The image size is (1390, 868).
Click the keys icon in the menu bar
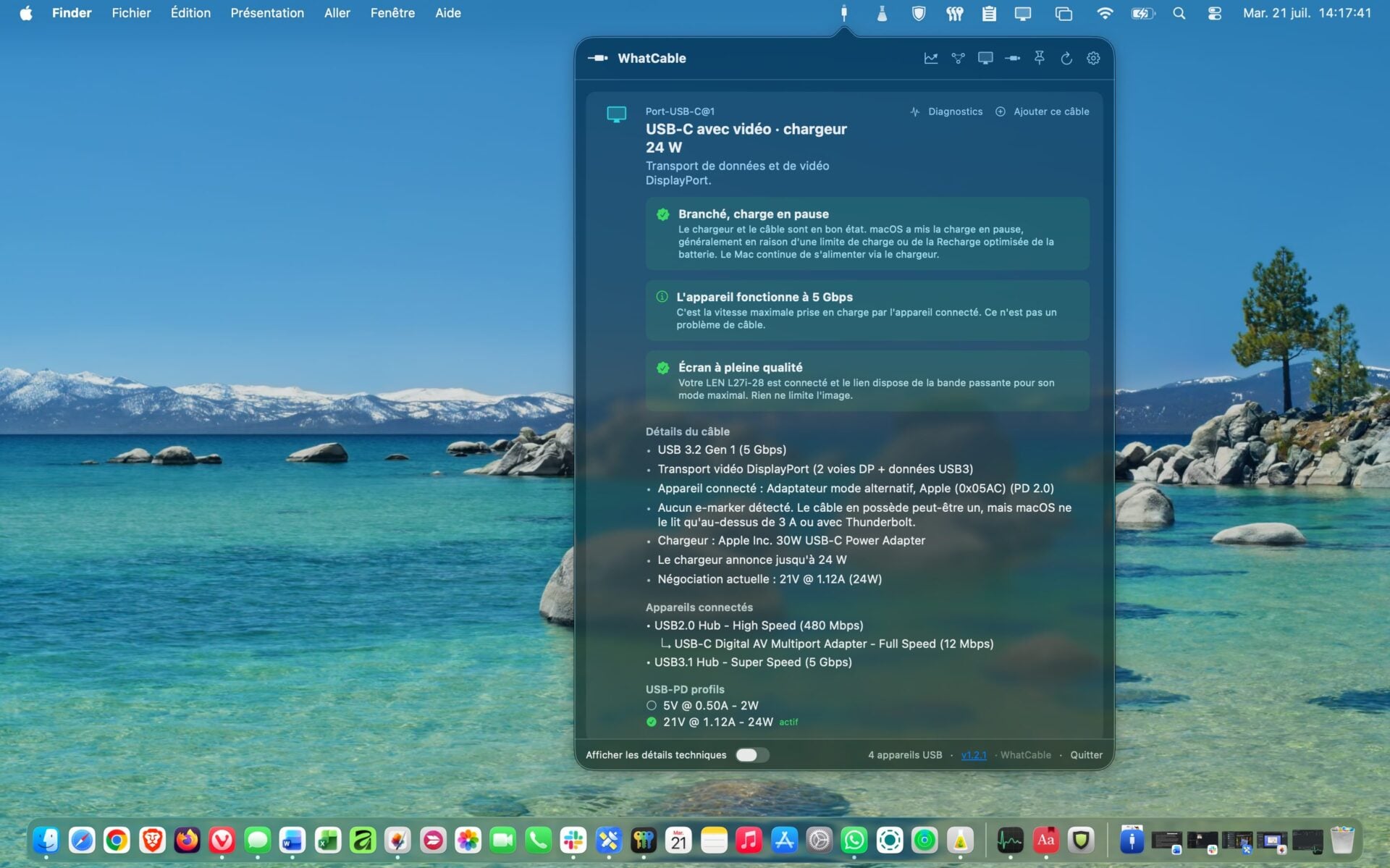tap(955, 13)
